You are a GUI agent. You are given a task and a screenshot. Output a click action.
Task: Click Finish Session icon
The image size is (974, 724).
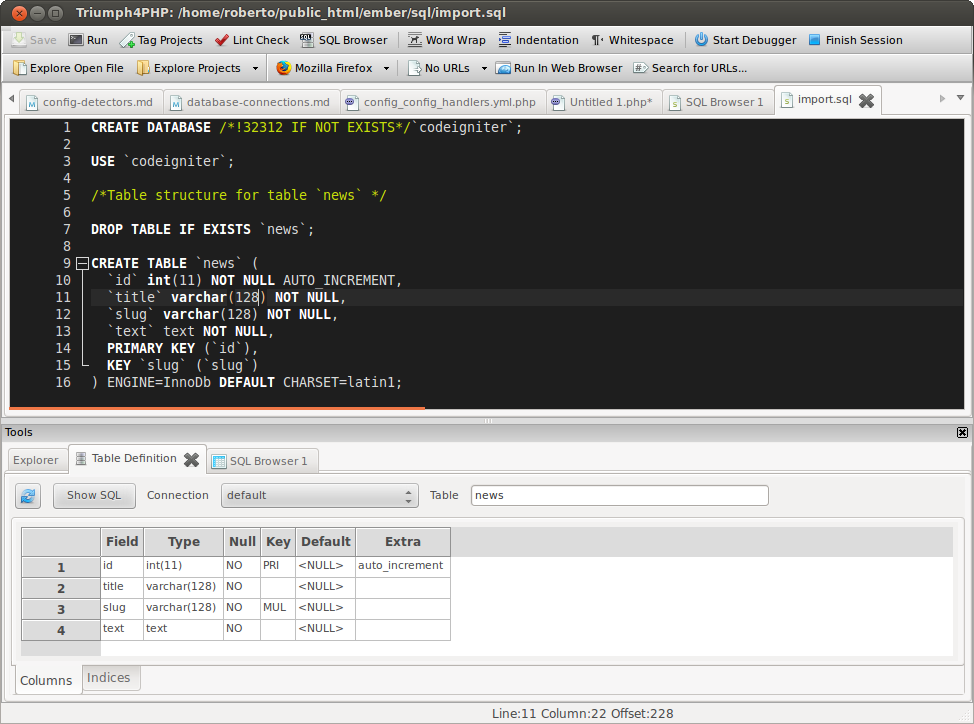click(814, 40)
